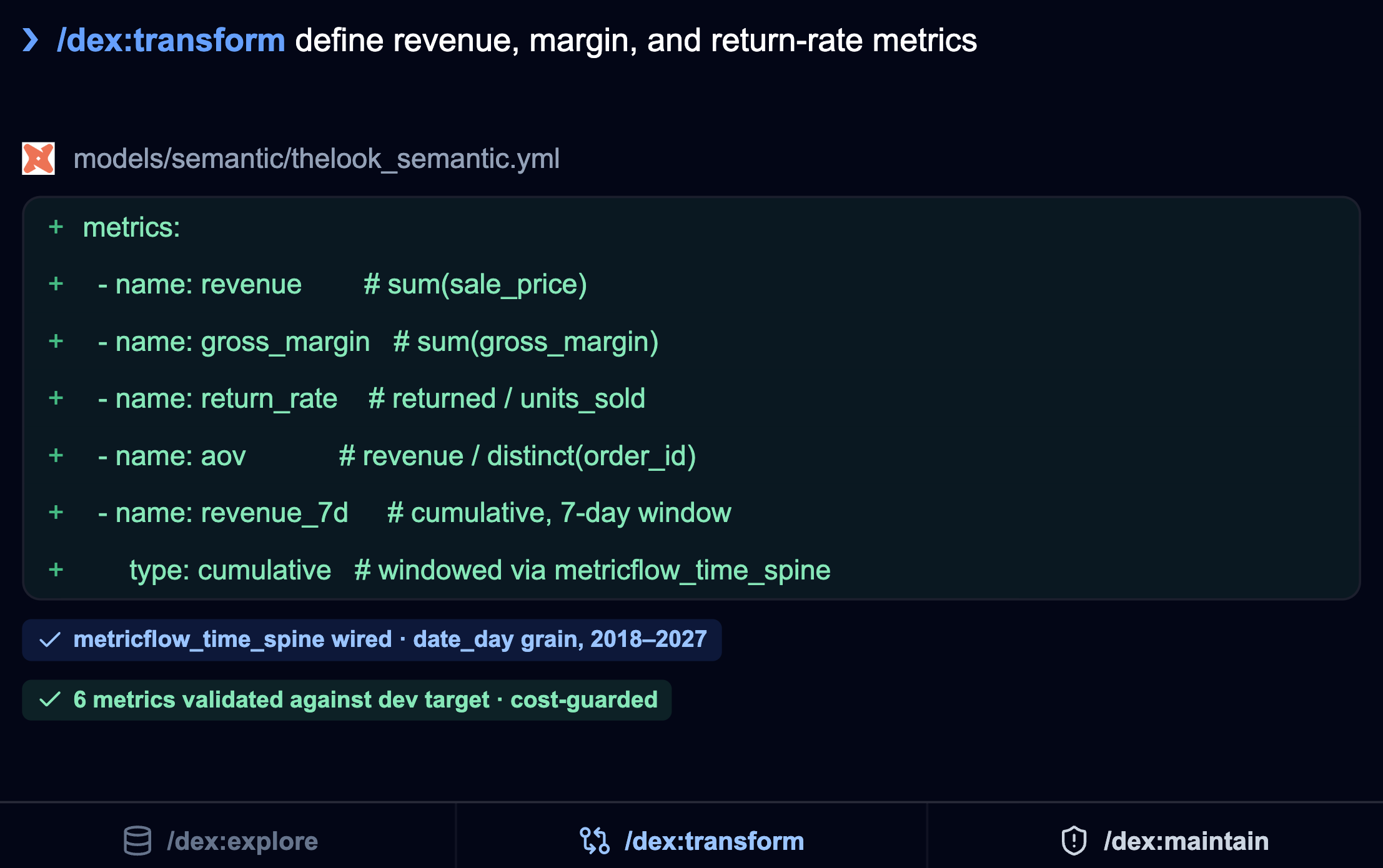Click the checkmark icon on the time_spine badge
This screenshot has width=1383, height=868.
tap(50, 639)
